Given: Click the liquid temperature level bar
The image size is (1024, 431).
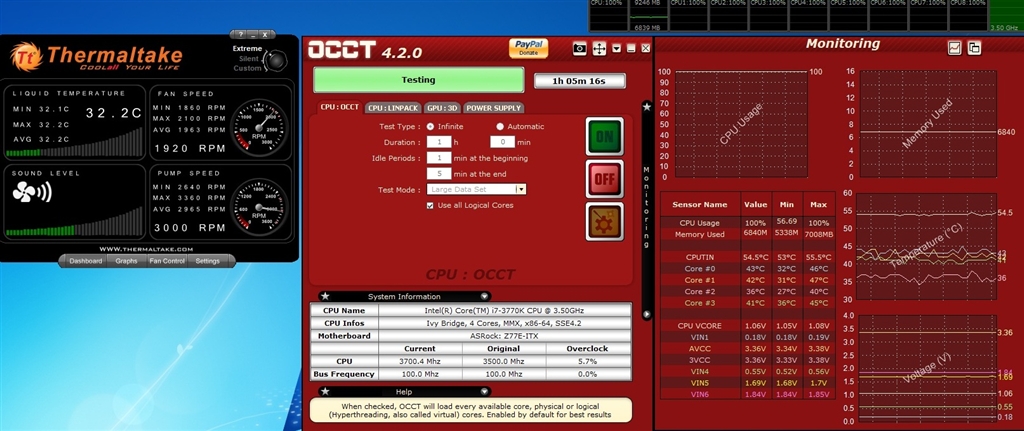Looking at the screenshot, I should [74, 144].
